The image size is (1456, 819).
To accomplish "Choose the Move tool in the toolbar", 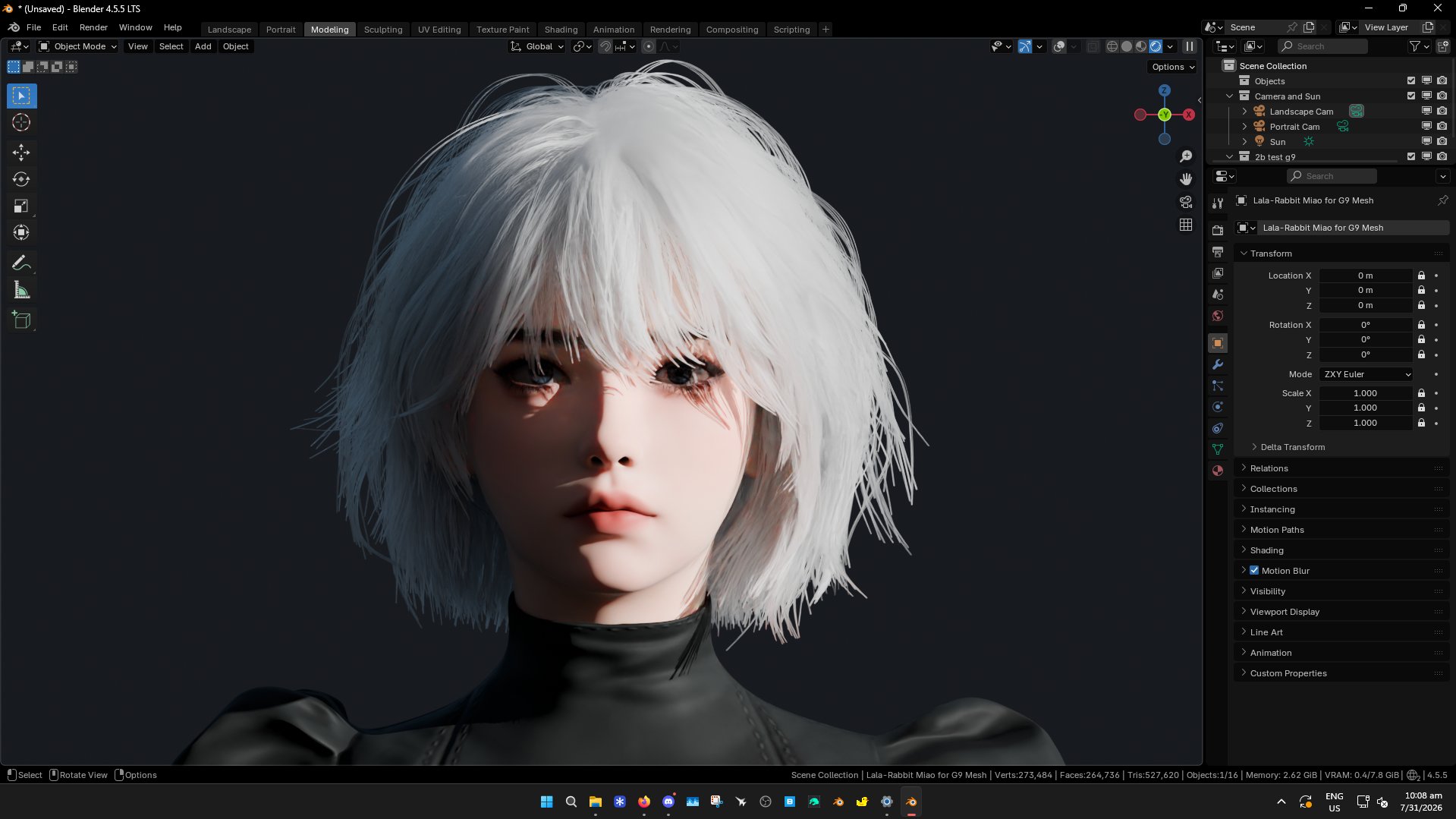I will [21, 153].
